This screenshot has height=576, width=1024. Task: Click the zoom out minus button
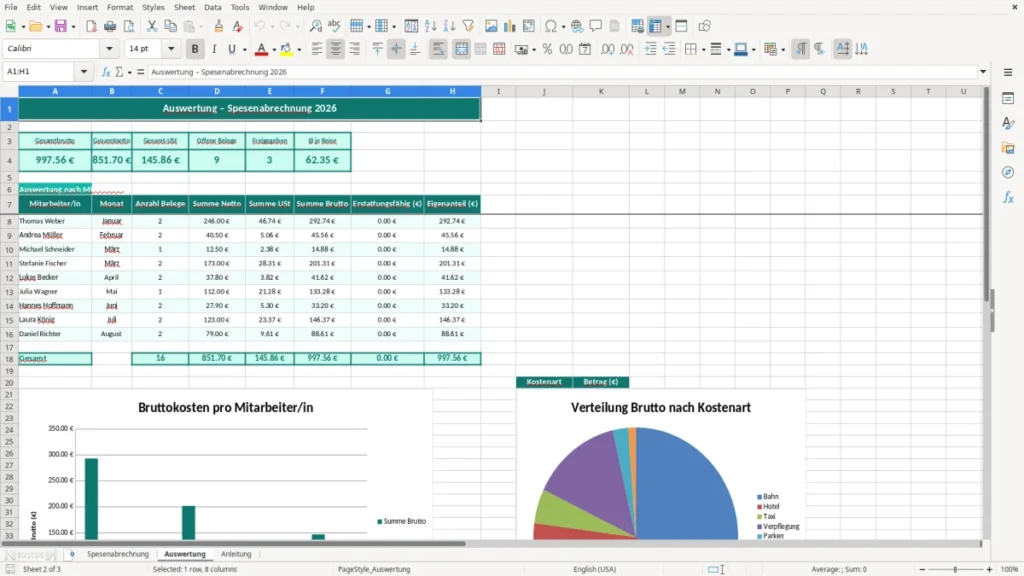[x=922, y=569]
